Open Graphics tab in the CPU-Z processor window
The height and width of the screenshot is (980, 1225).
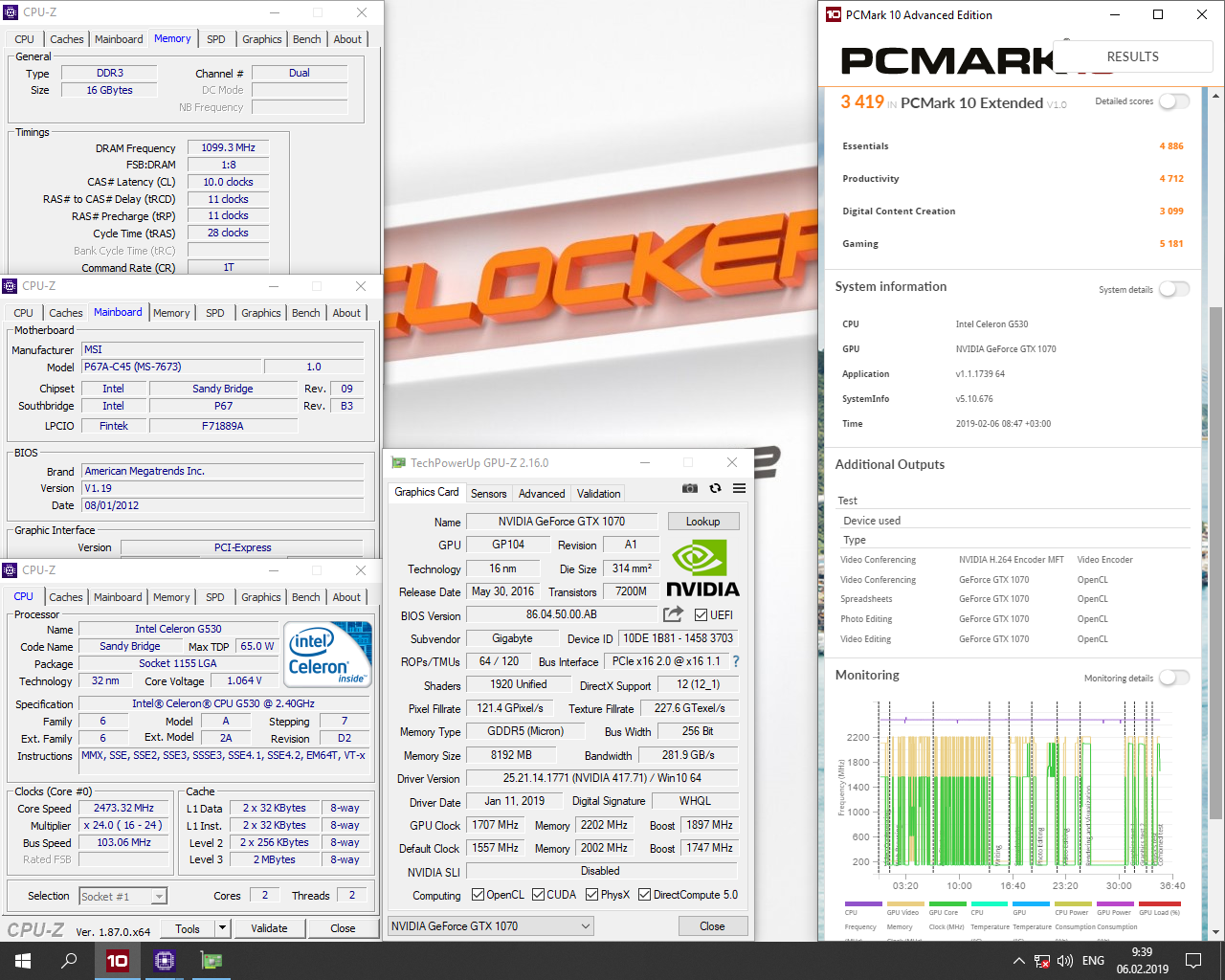tap(261, 597)
